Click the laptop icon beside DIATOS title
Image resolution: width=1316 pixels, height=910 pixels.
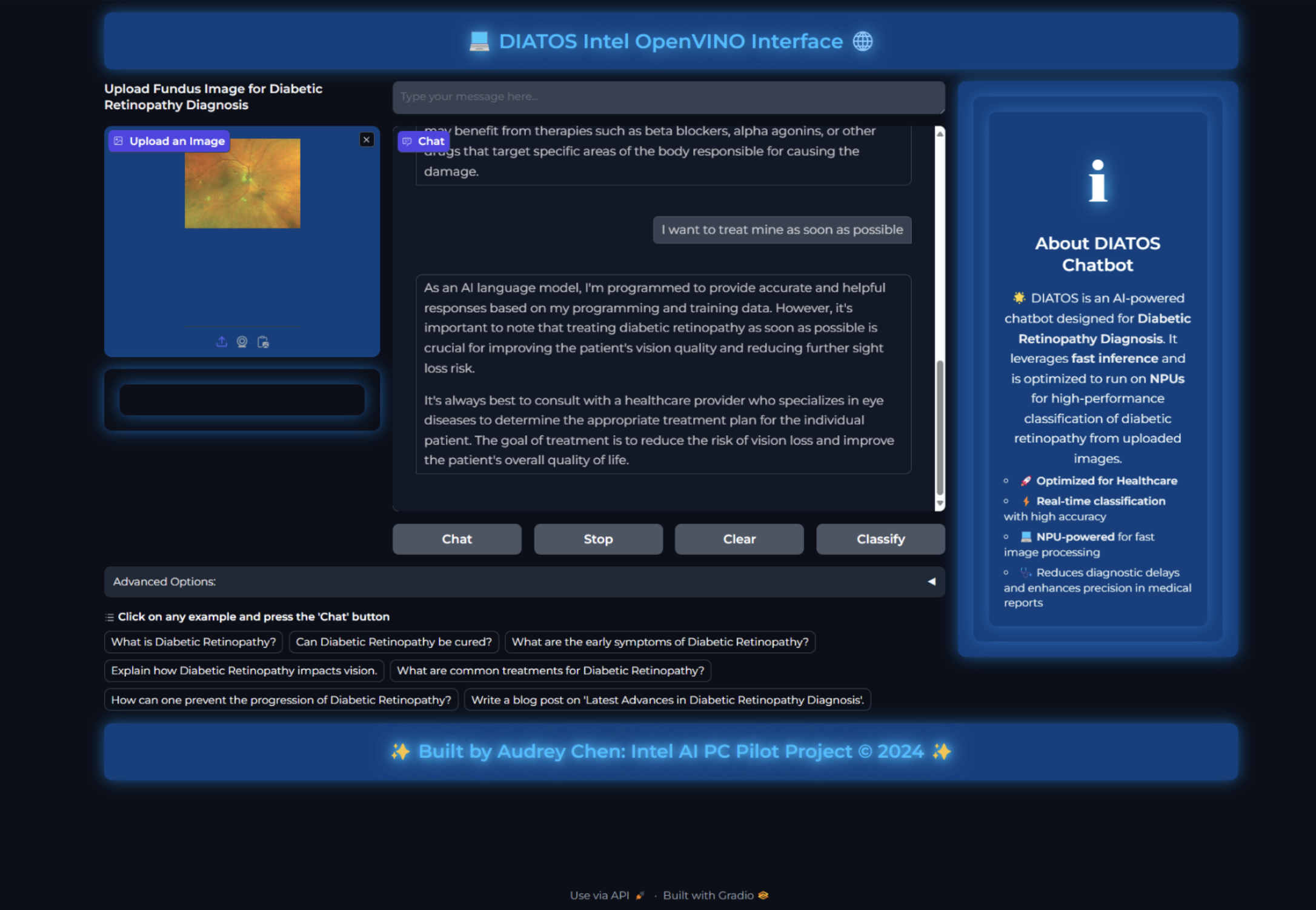479,41
